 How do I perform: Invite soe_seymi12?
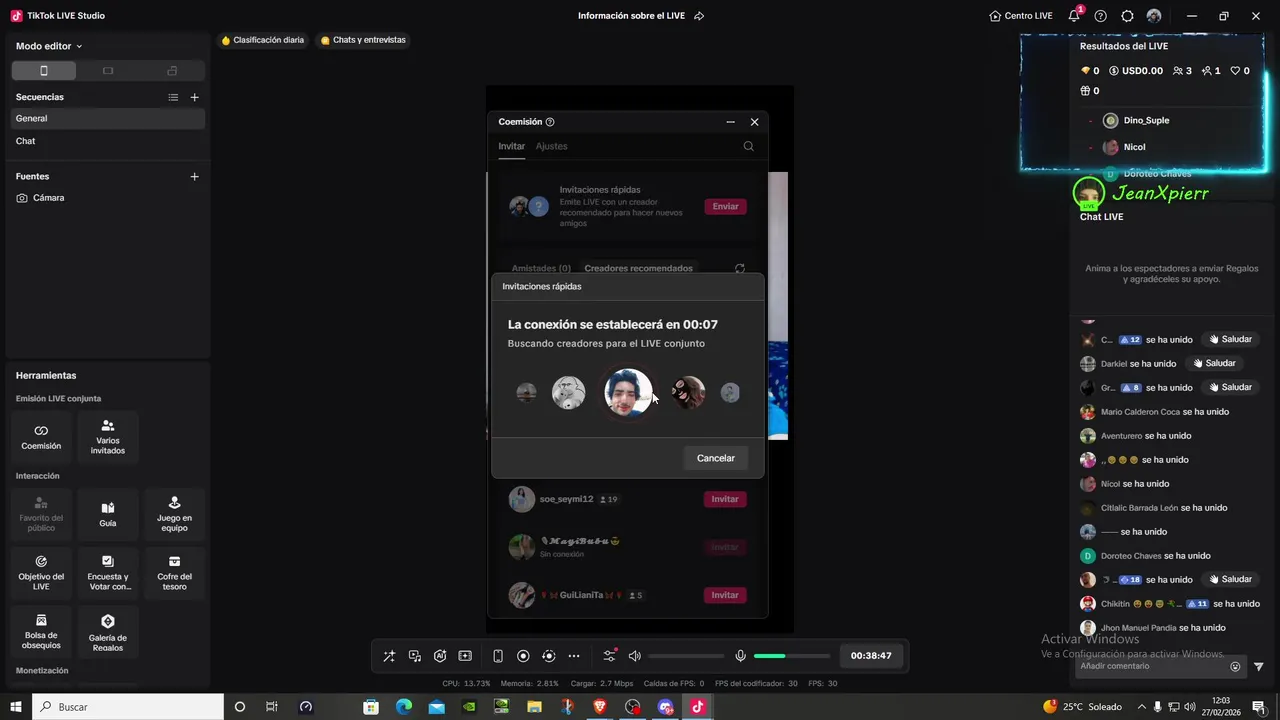[x=726, y=499]
